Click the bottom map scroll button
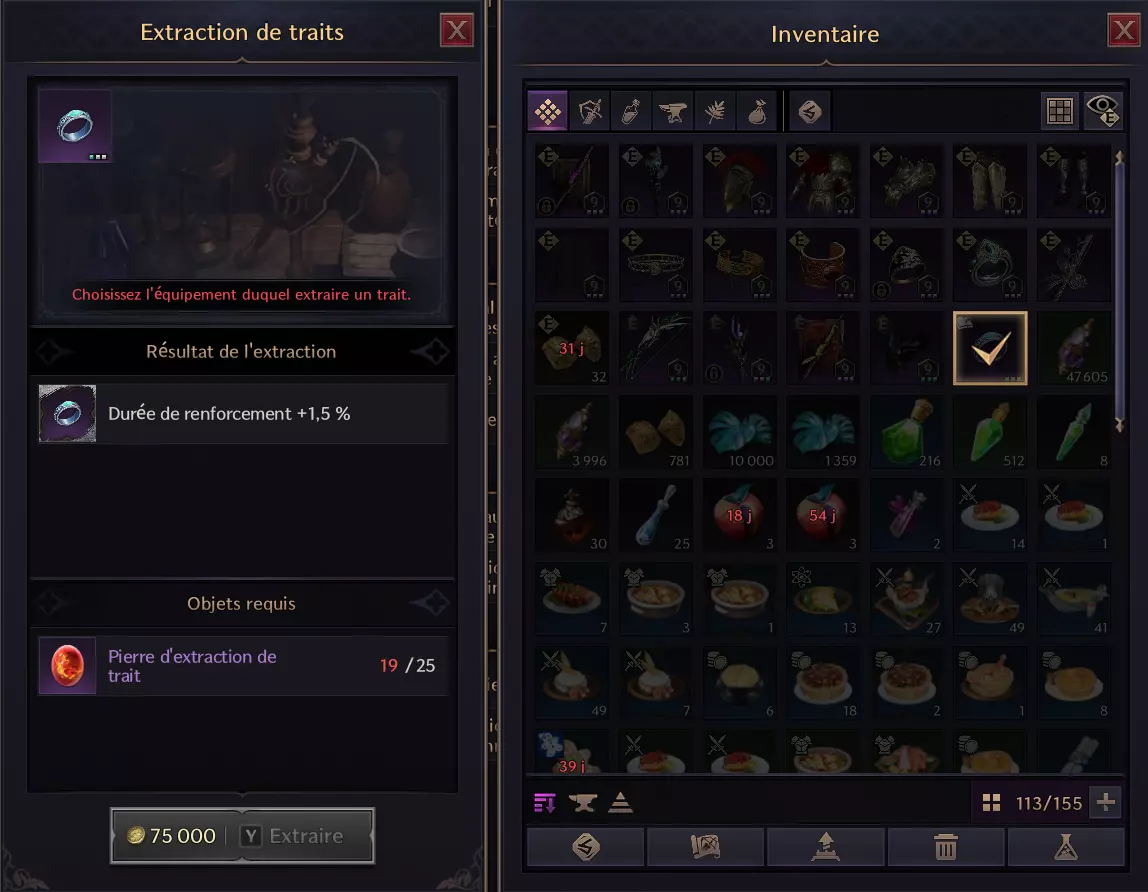This screenshot has width=1148, height=892. click(706, 847)
